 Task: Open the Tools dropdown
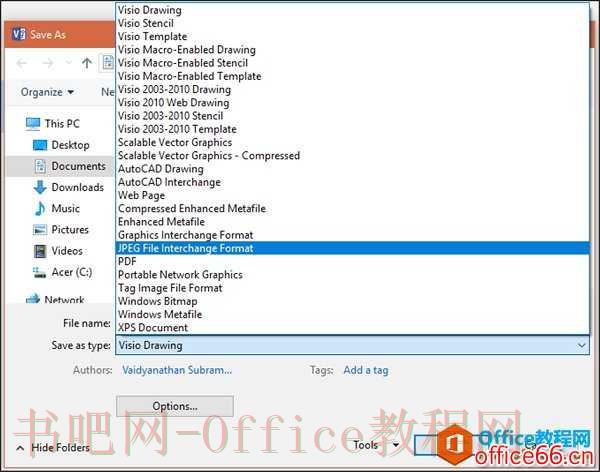[376, 445]
